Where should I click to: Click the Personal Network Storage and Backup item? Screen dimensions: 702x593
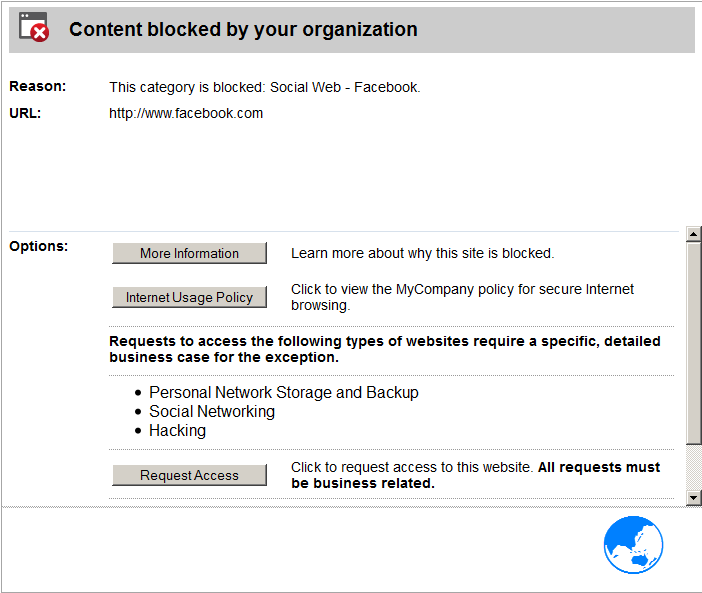(x=283, y=392)
